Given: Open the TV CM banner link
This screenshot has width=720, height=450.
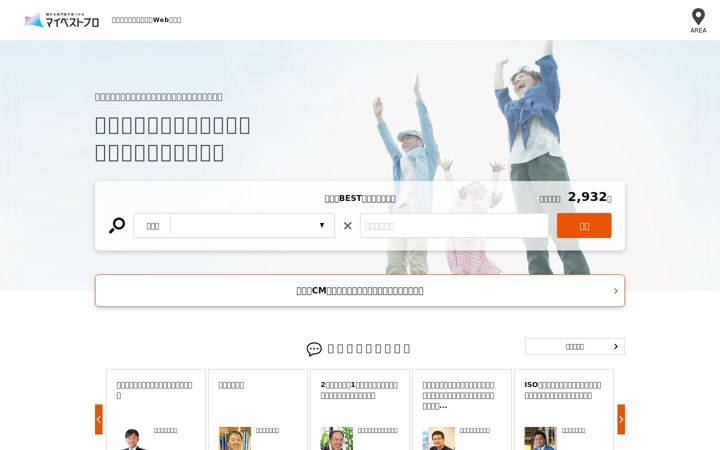Looking at the screenshot, I should coord(360,291).
